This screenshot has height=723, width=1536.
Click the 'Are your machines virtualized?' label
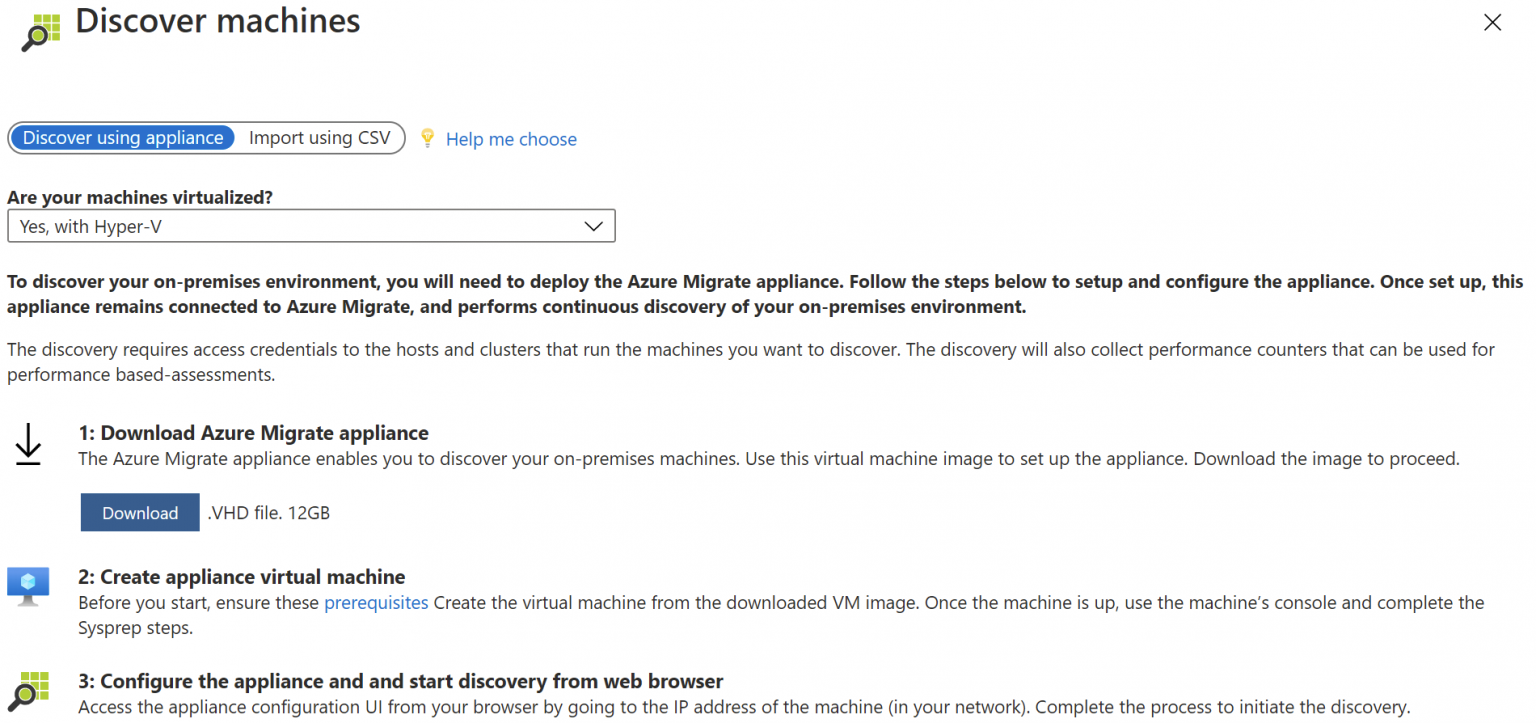click(140, 197)
